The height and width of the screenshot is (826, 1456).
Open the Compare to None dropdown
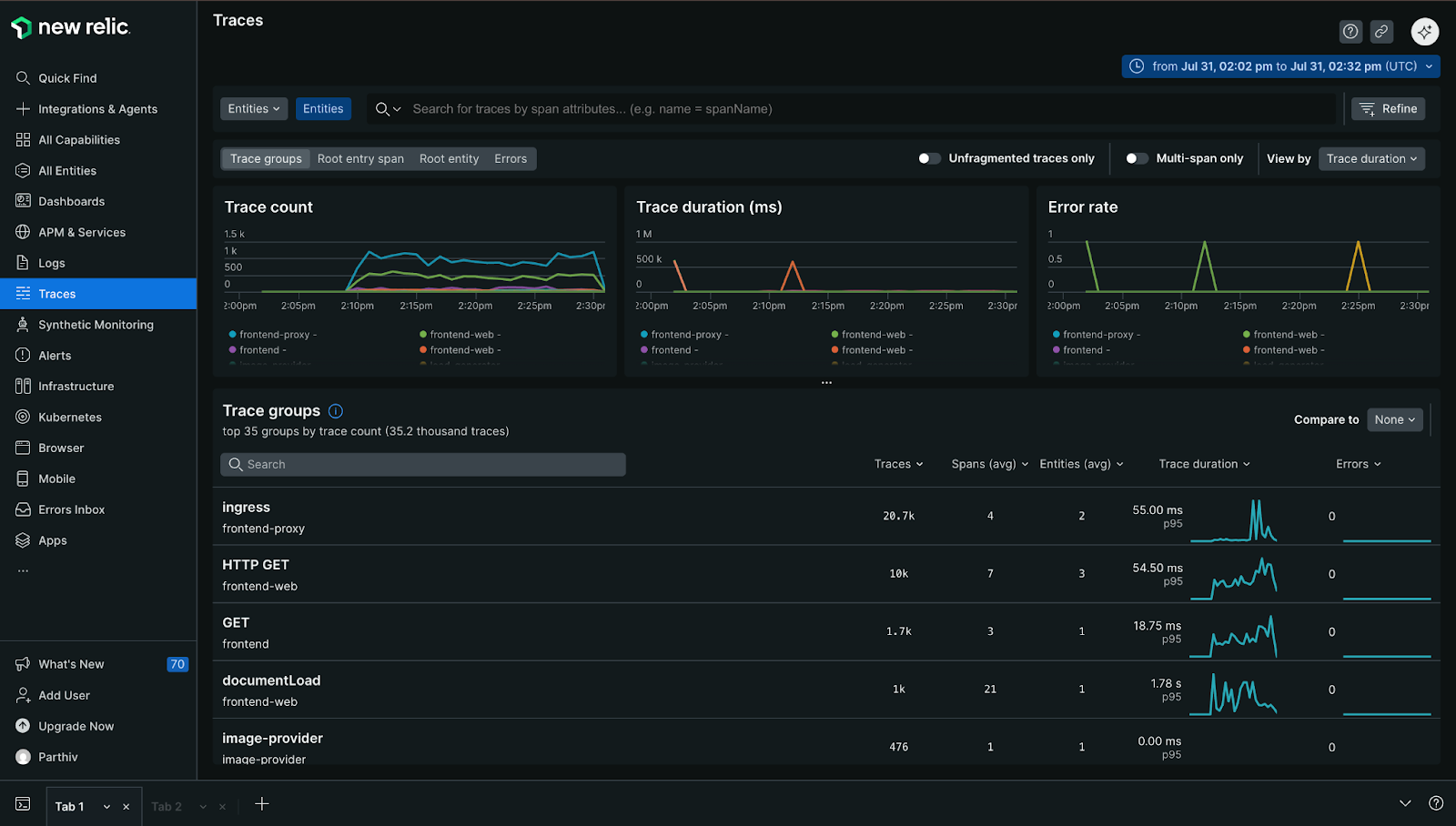[1394, 419]
